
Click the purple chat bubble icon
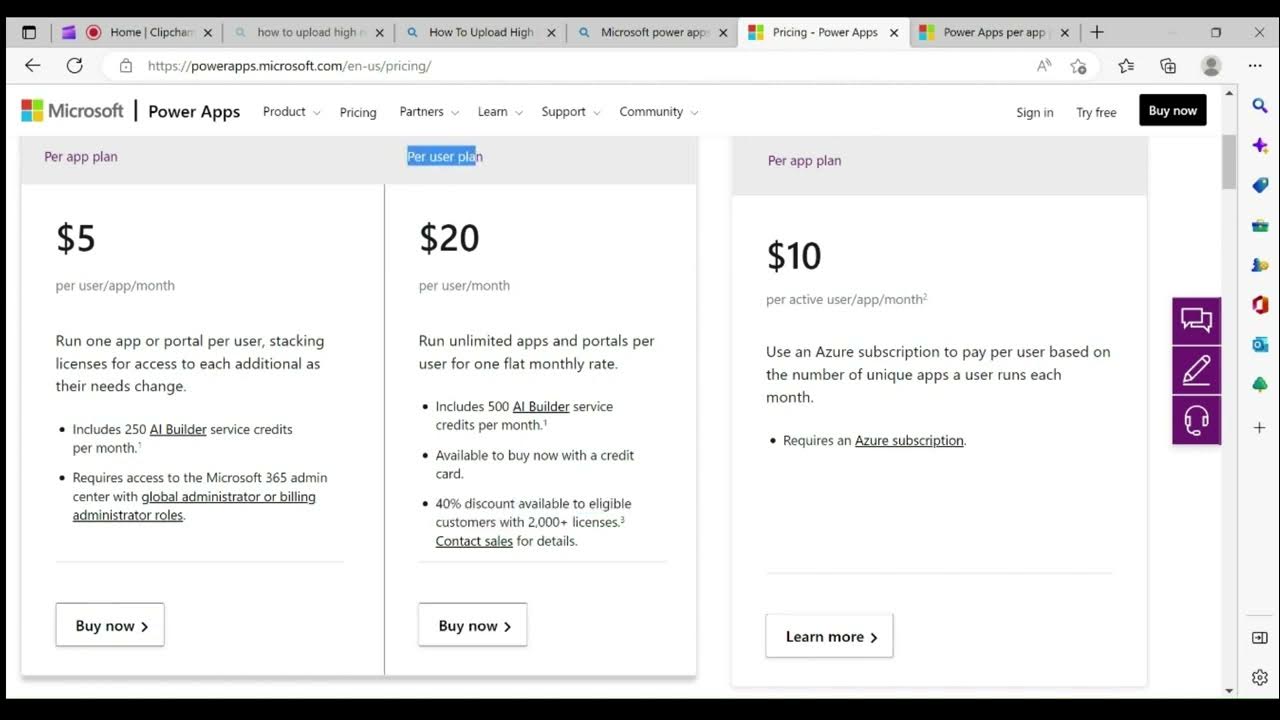pyautogui.click(x=1196, y=321)
